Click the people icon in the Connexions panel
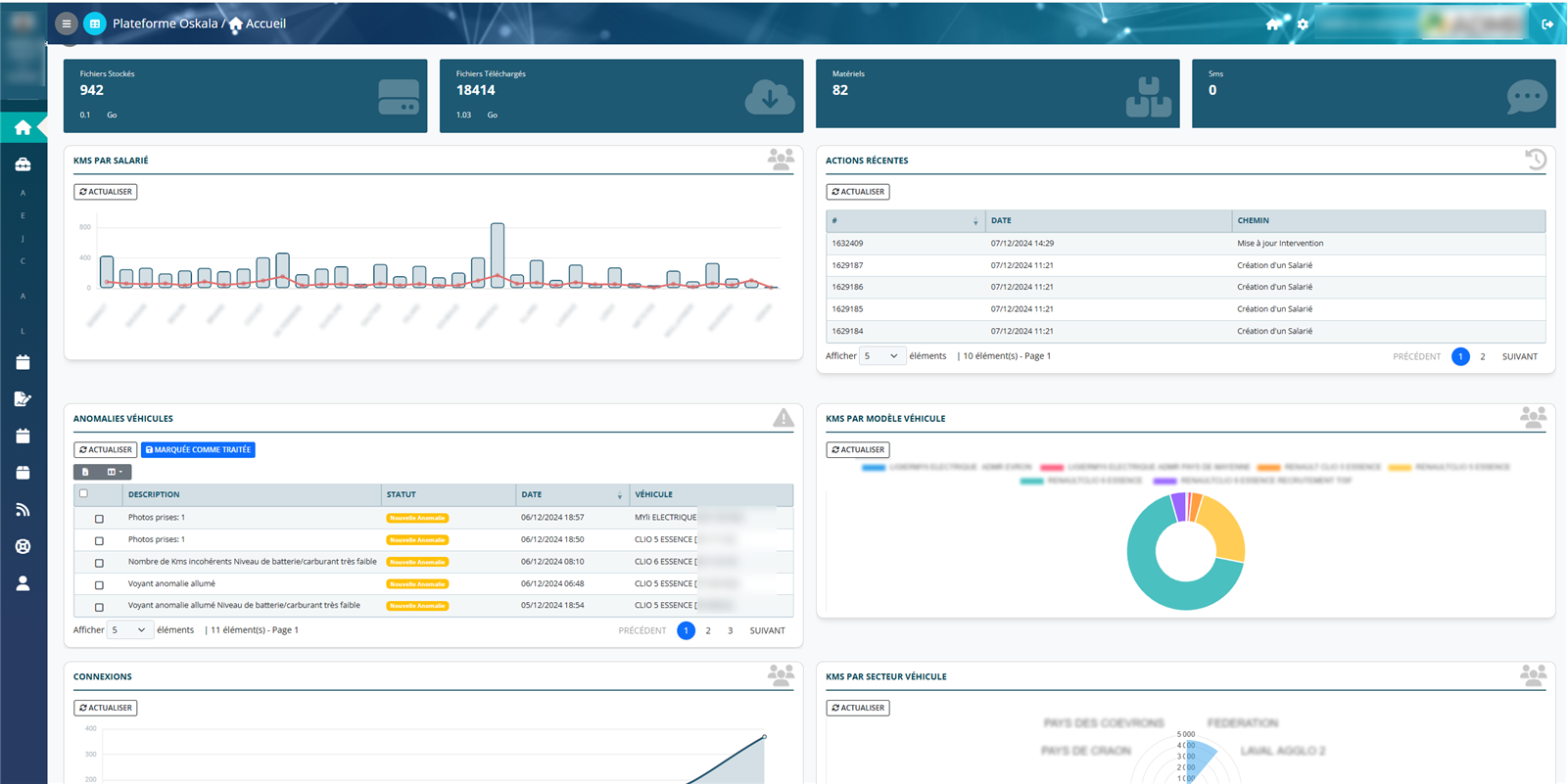 [x=781, y=674]
